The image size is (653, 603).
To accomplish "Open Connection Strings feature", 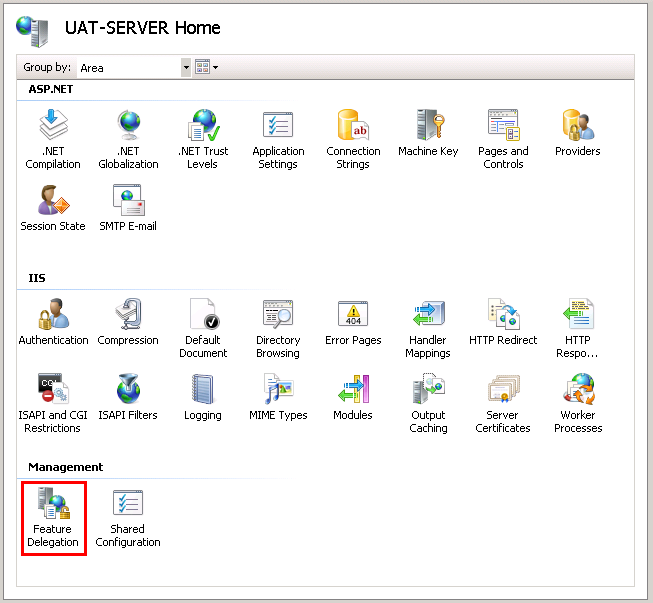I will point(353,139).
